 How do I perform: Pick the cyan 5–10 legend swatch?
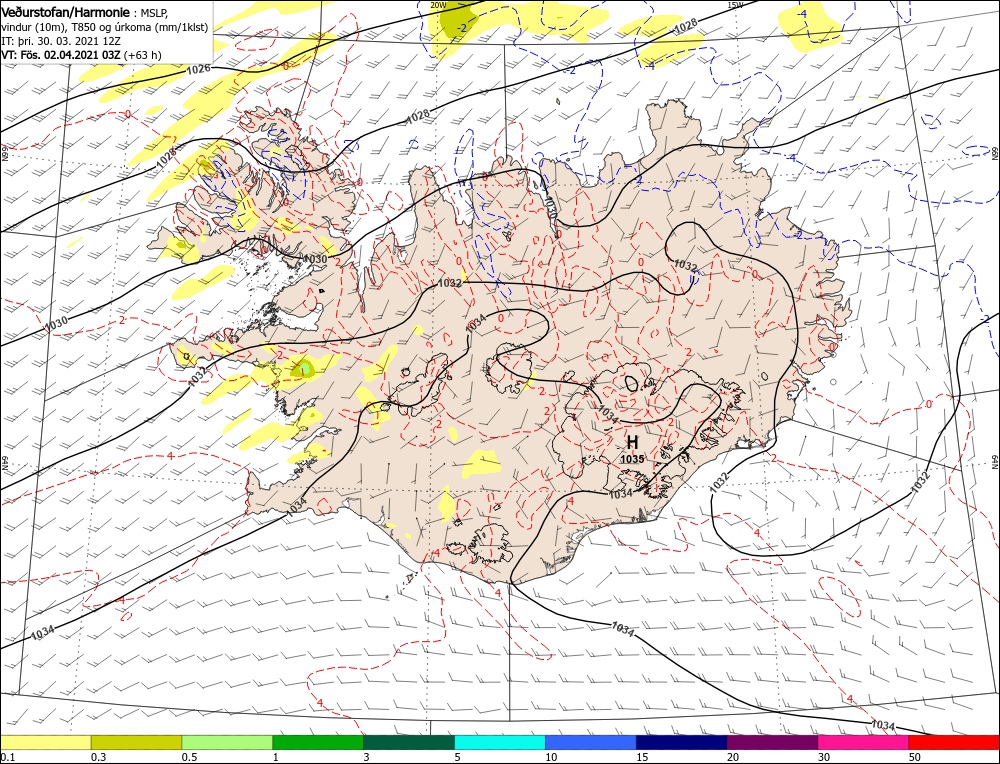point(500,742)
